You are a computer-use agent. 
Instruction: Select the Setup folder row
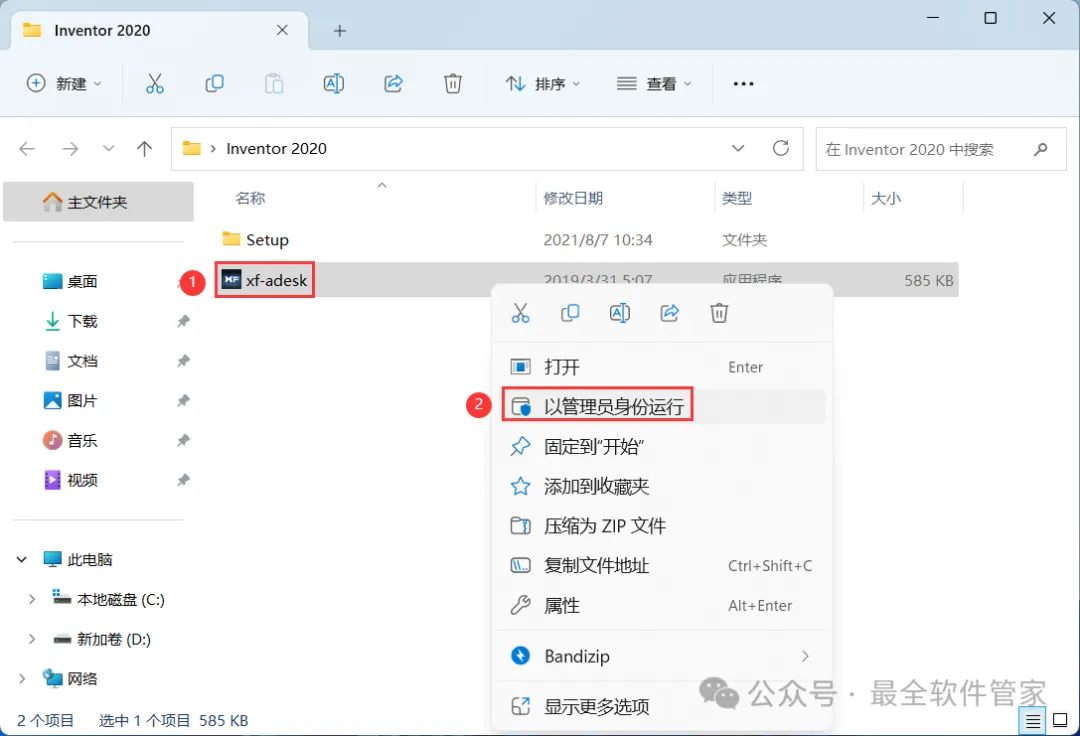586,240
